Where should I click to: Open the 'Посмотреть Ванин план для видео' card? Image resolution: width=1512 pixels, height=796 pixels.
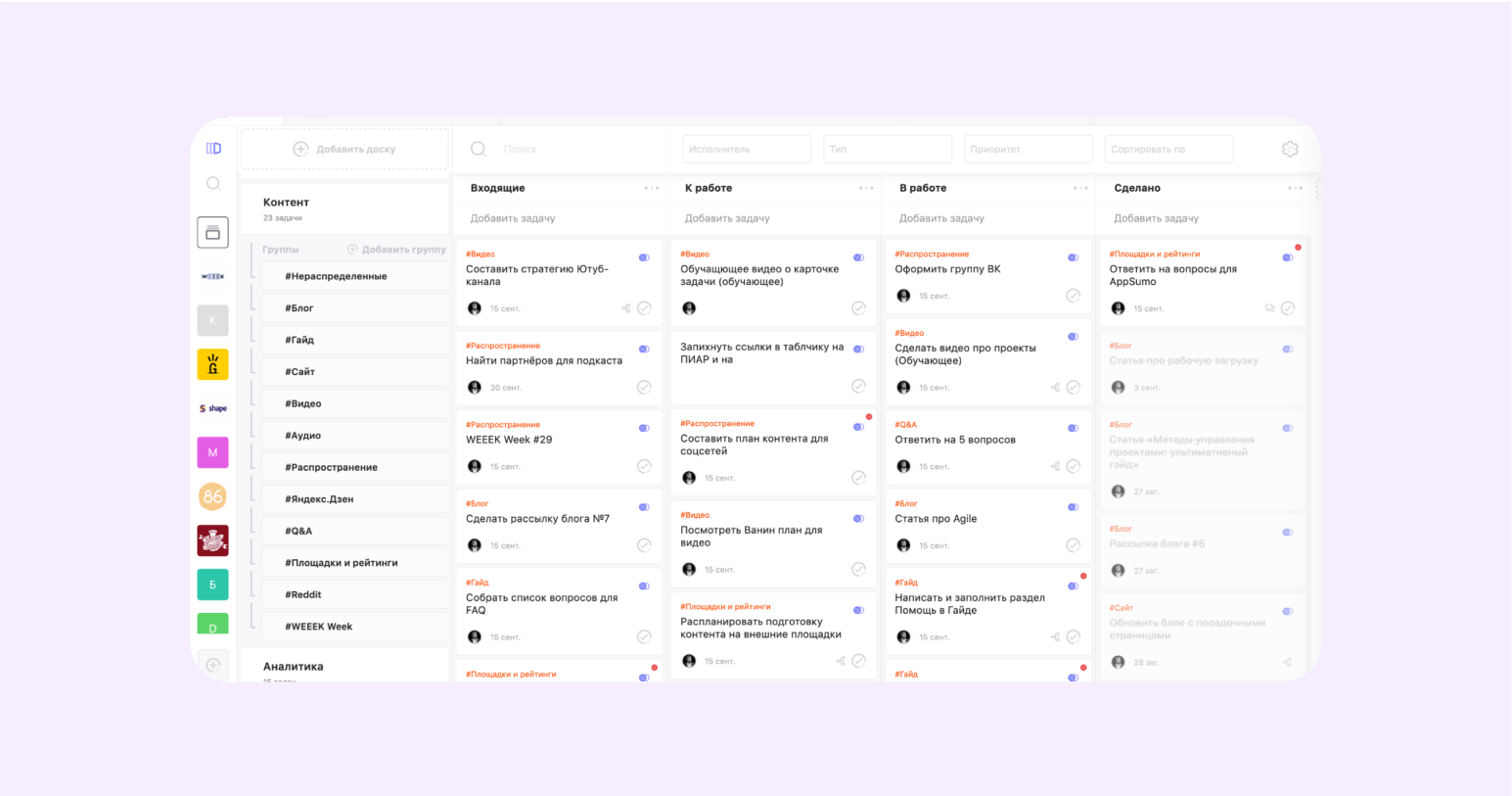[774, 544]
